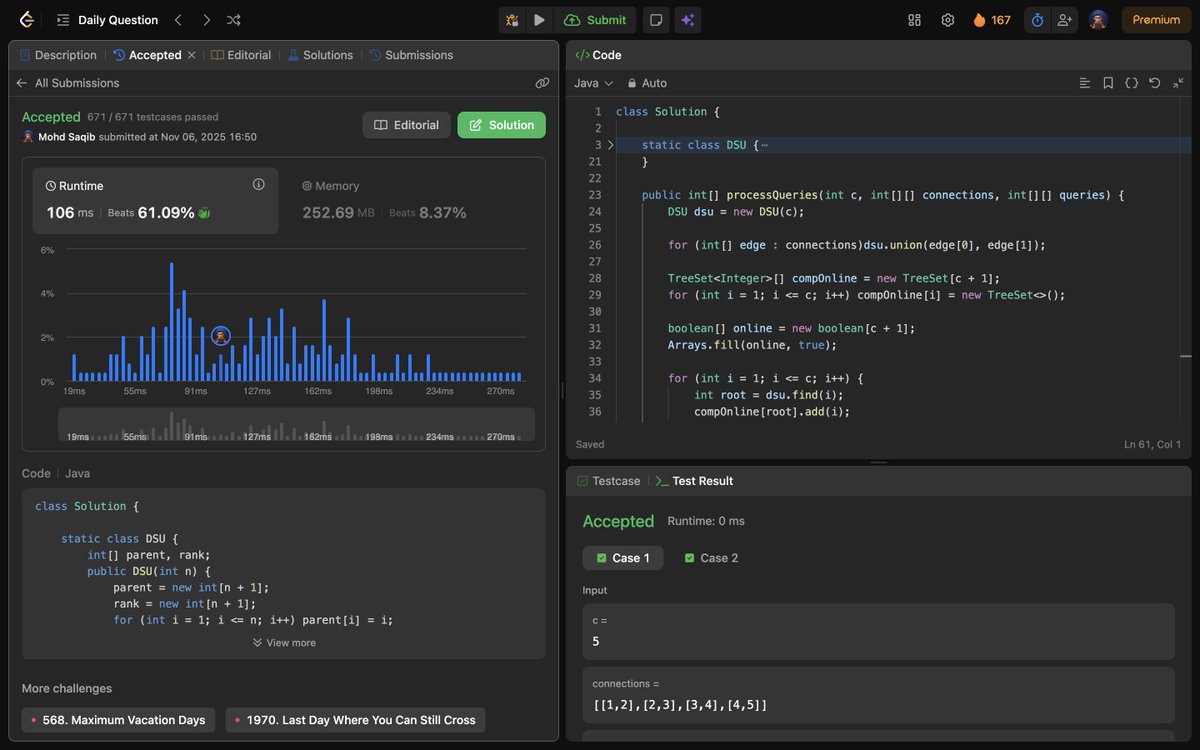Submit the solution
This screenshot has width=1200, height=750.
(x=595, y=20)
